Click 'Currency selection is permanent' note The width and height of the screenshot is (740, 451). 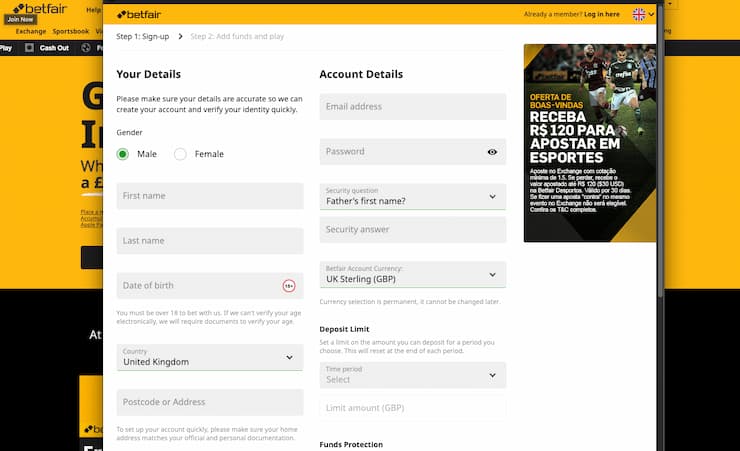click(x=410, y=301)
